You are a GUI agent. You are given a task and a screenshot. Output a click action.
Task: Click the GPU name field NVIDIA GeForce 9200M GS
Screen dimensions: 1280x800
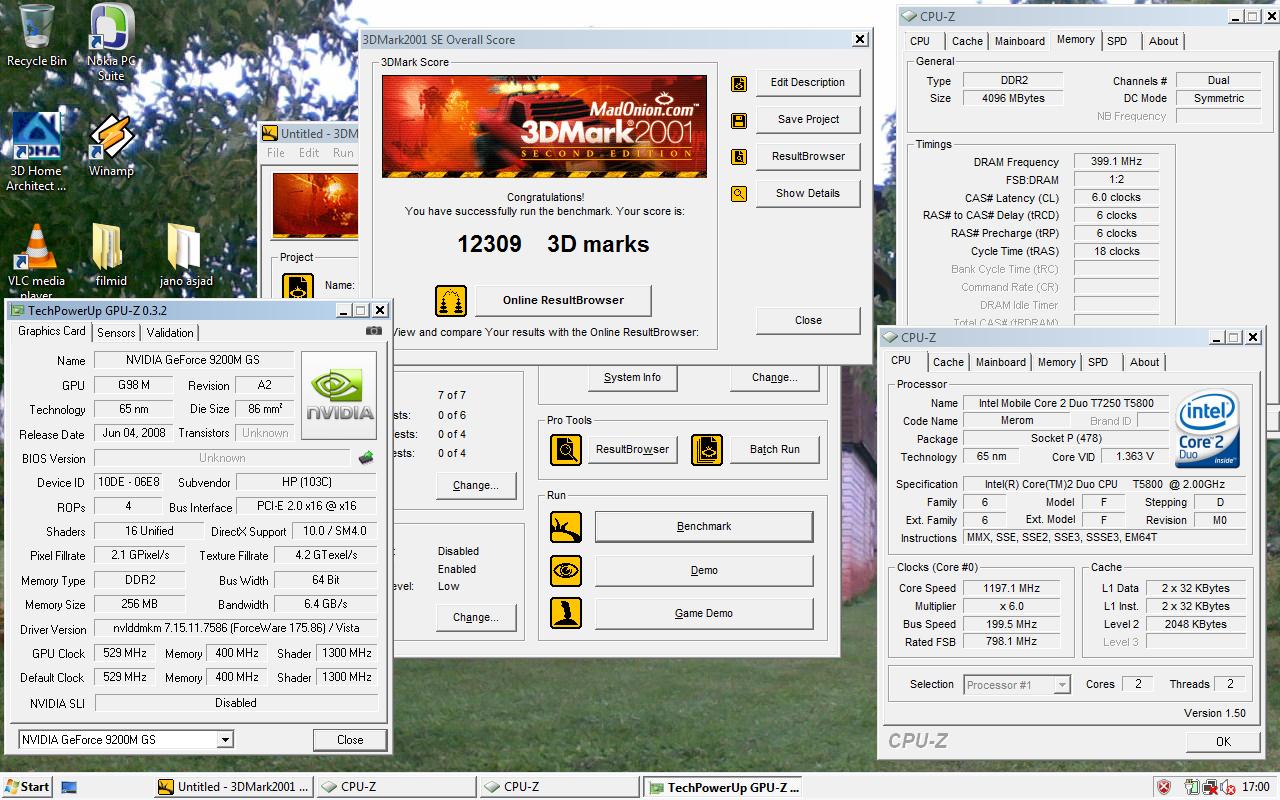coord(194,360)
